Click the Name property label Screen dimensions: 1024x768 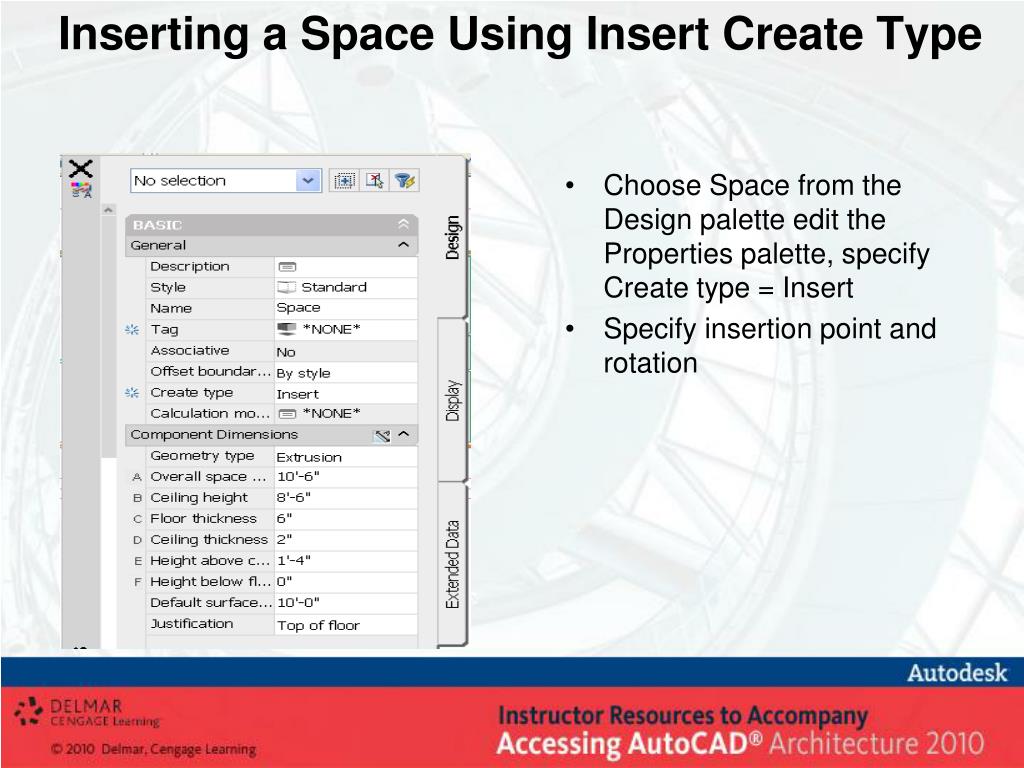point(171,308)
